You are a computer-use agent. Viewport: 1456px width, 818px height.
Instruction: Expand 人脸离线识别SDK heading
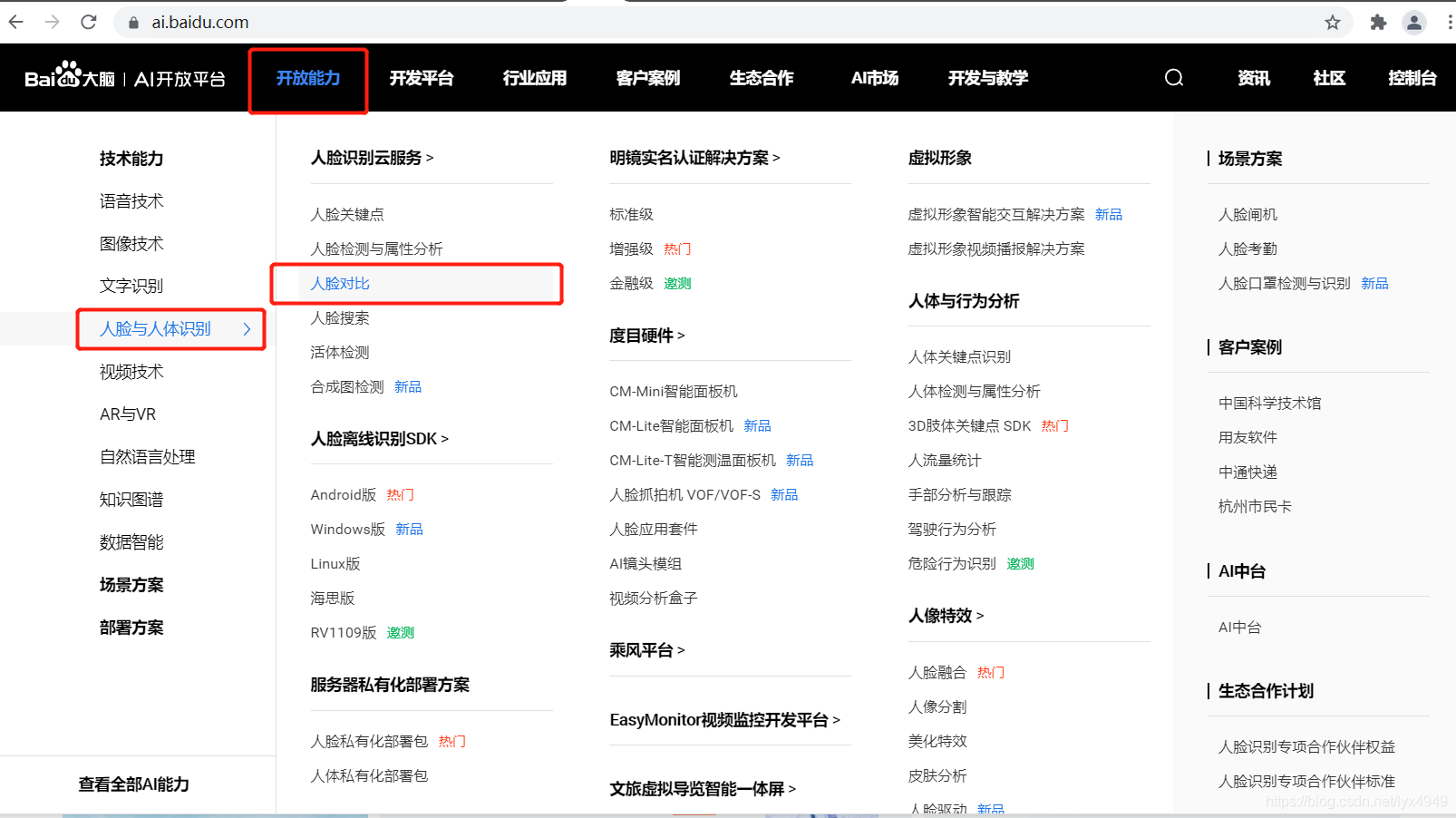[x=379, y=439]
